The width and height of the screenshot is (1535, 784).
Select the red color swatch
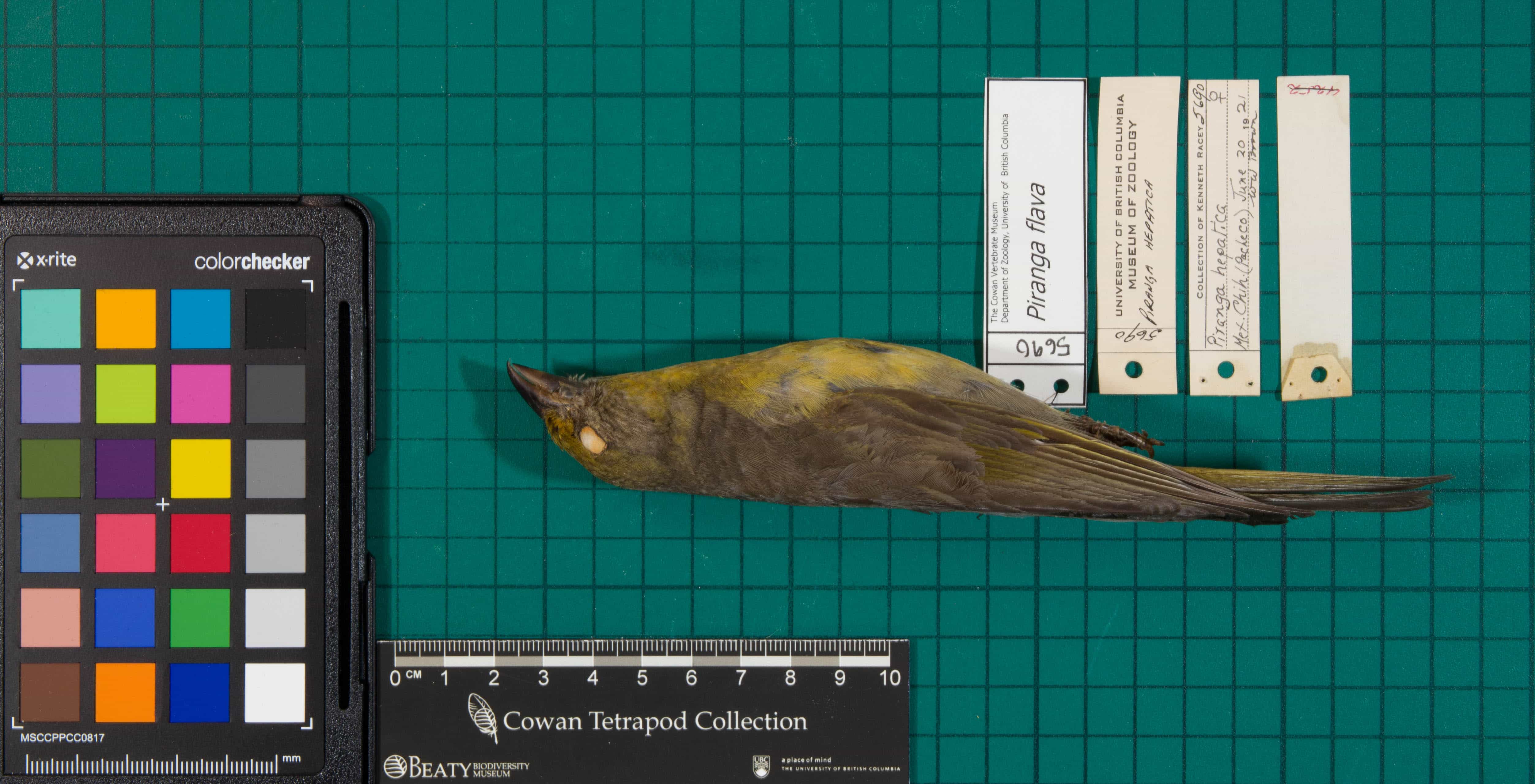pos(200,543)
